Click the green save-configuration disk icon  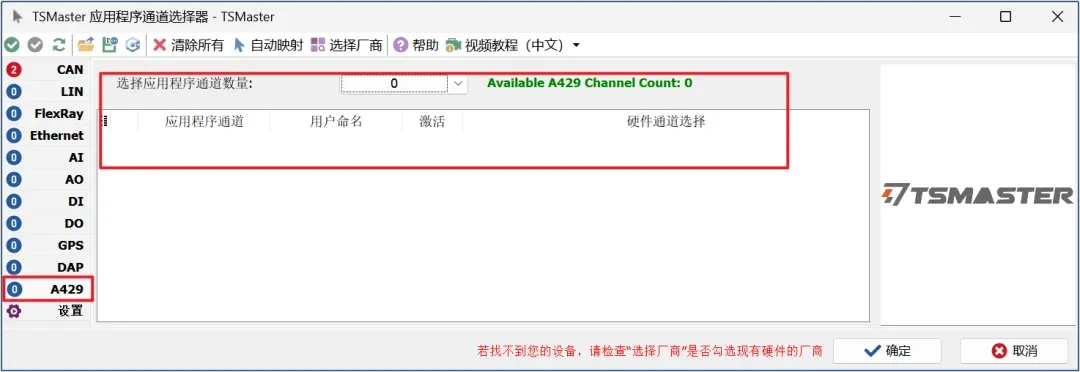tap(110, 45)
